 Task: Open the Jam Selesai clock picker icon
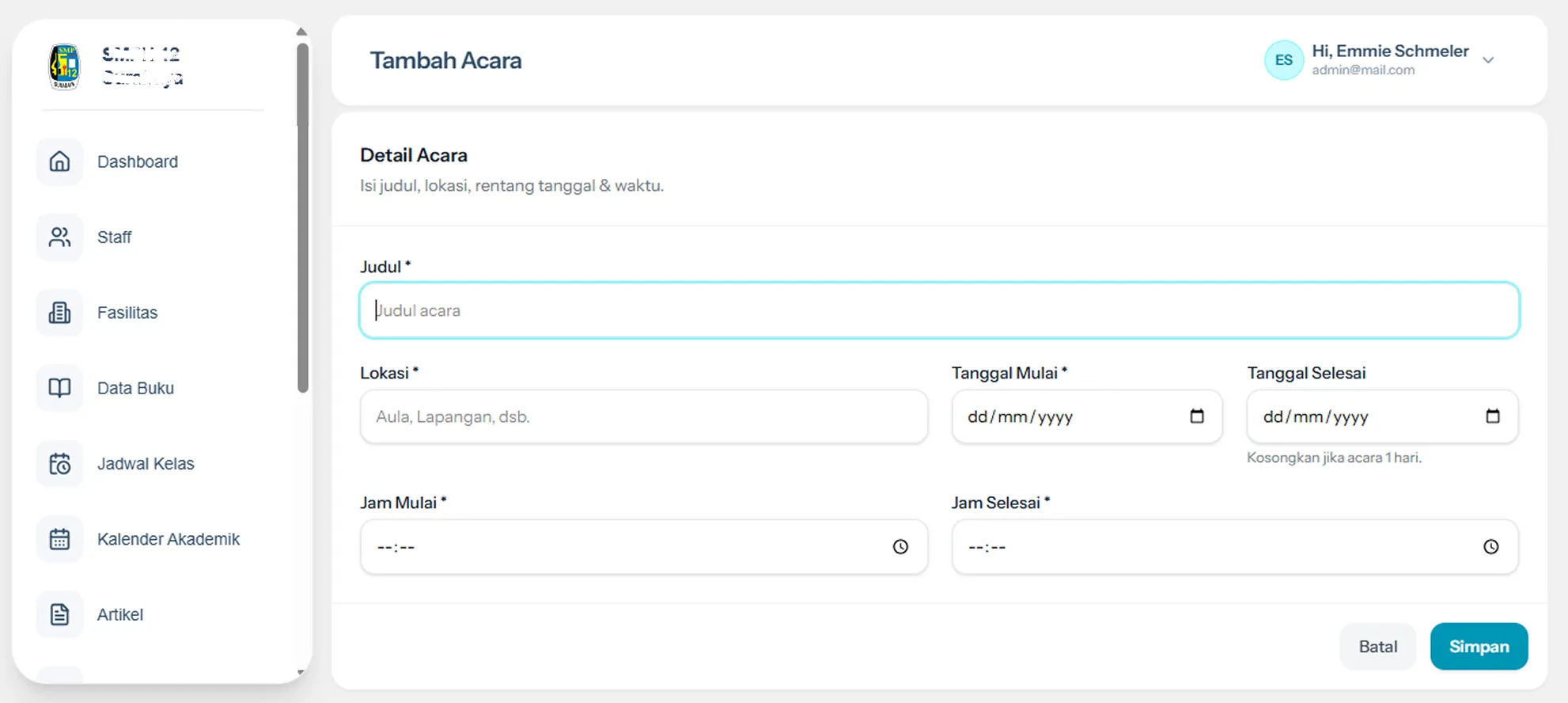tap(1491, 547)
